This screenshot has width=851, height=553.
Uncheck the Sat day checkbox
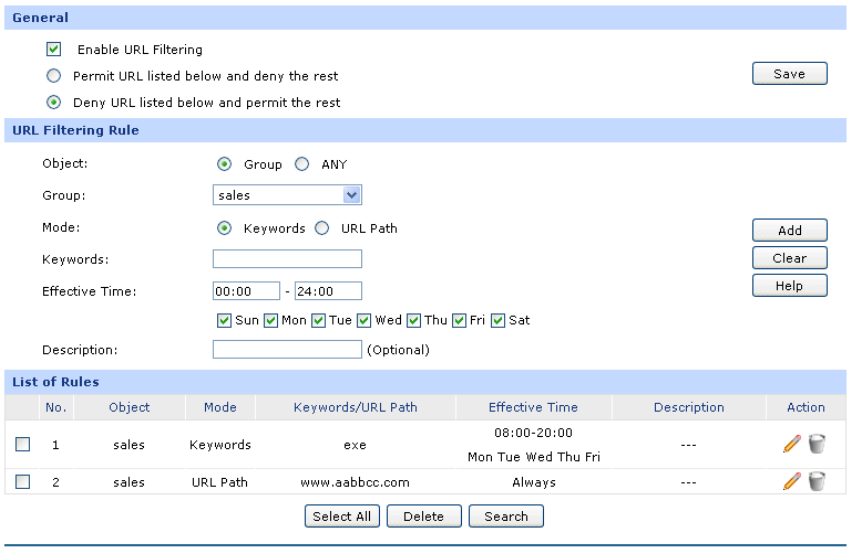pos(498,321)
